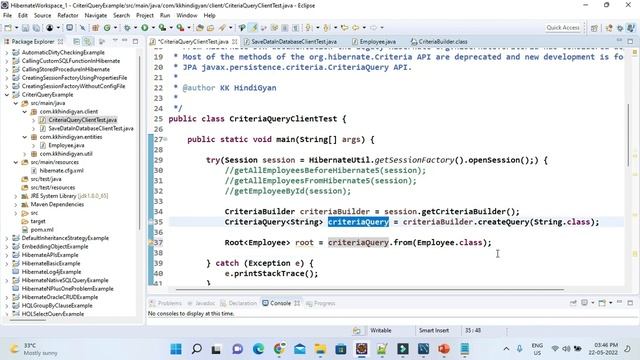Image resolution: width=640 pixels, height=360 pixels.
Task: Select hibernate.cfg.xml in Package Explorer
Action: [57, 171]
